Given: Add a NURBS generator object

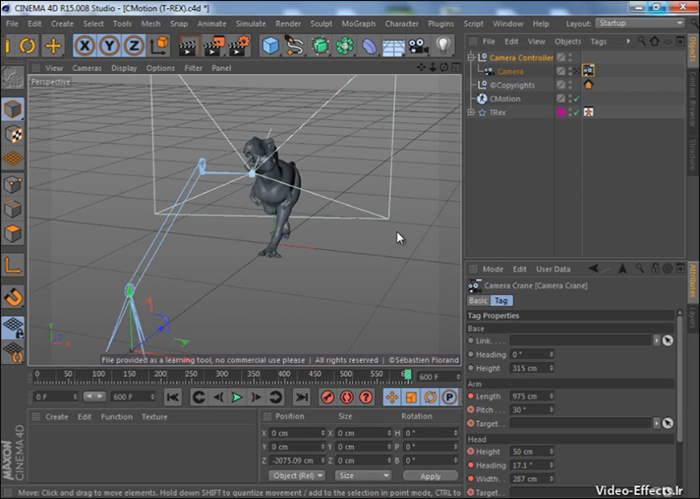Looking at the screenshot, I should point(320,46).
